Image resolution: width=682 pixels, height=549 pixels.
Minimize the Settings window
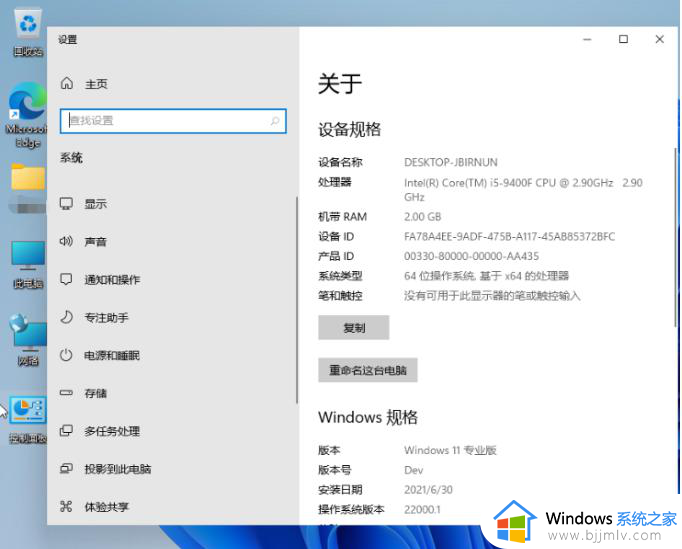[x=587, y=39]
